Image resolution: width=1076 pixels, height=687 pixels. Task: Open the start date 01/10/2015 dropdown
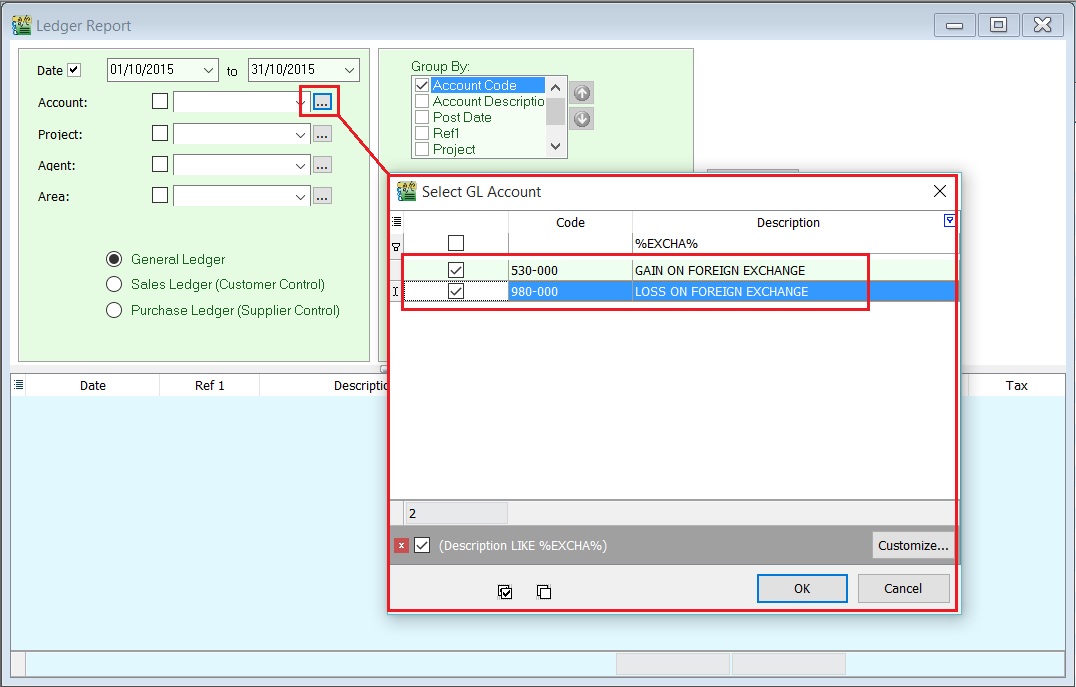pos(208,70)
